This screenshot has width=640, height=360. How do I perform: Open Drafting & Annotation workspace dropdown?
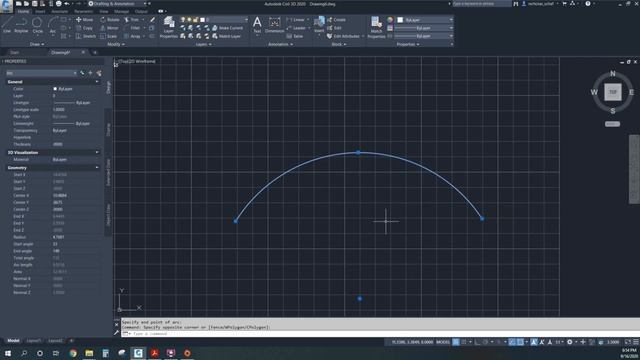coord(118,4)
